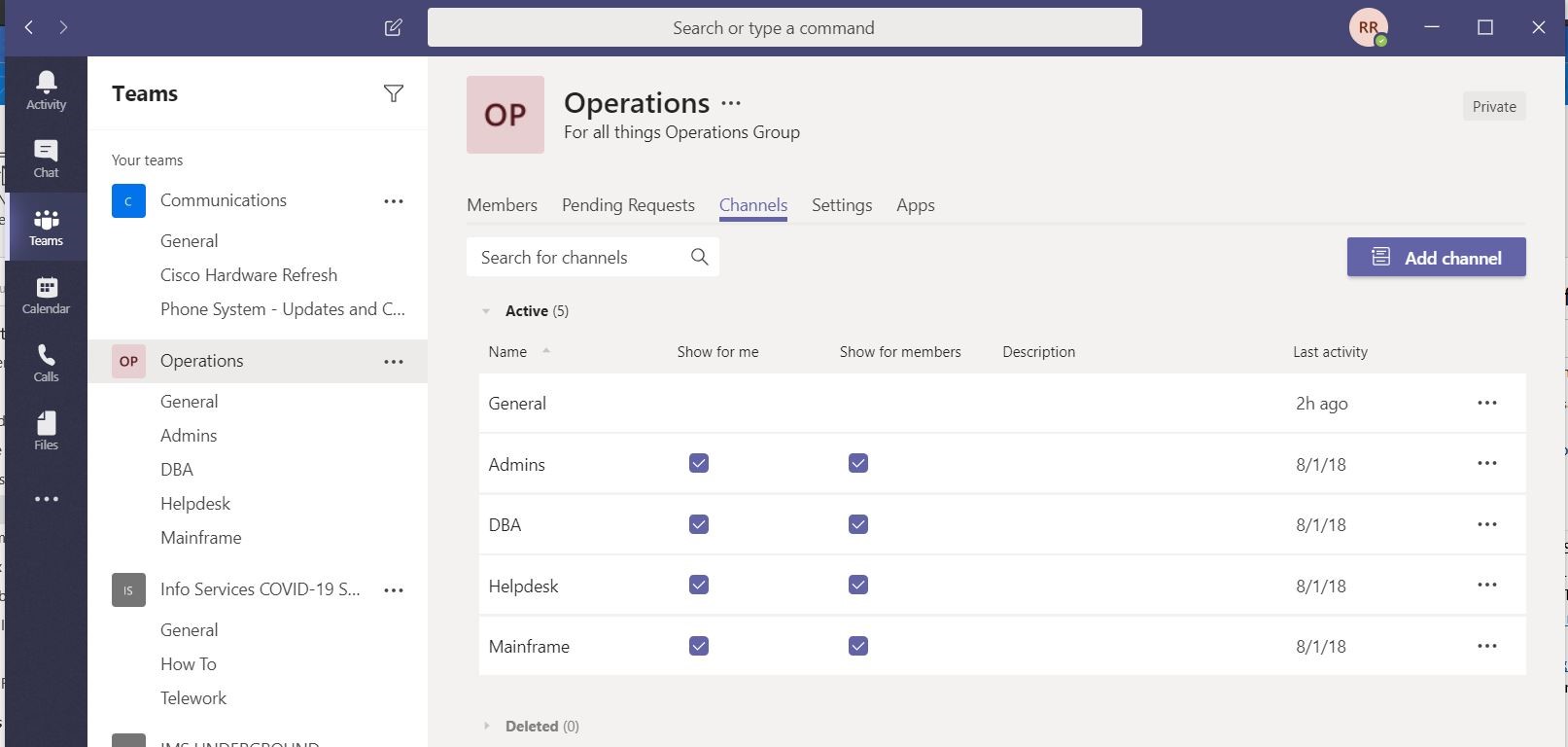This screenshot has height=747, width=1568.
Task: Open the DBA channel in the sidebar
Action: click(x=177, y=470)
